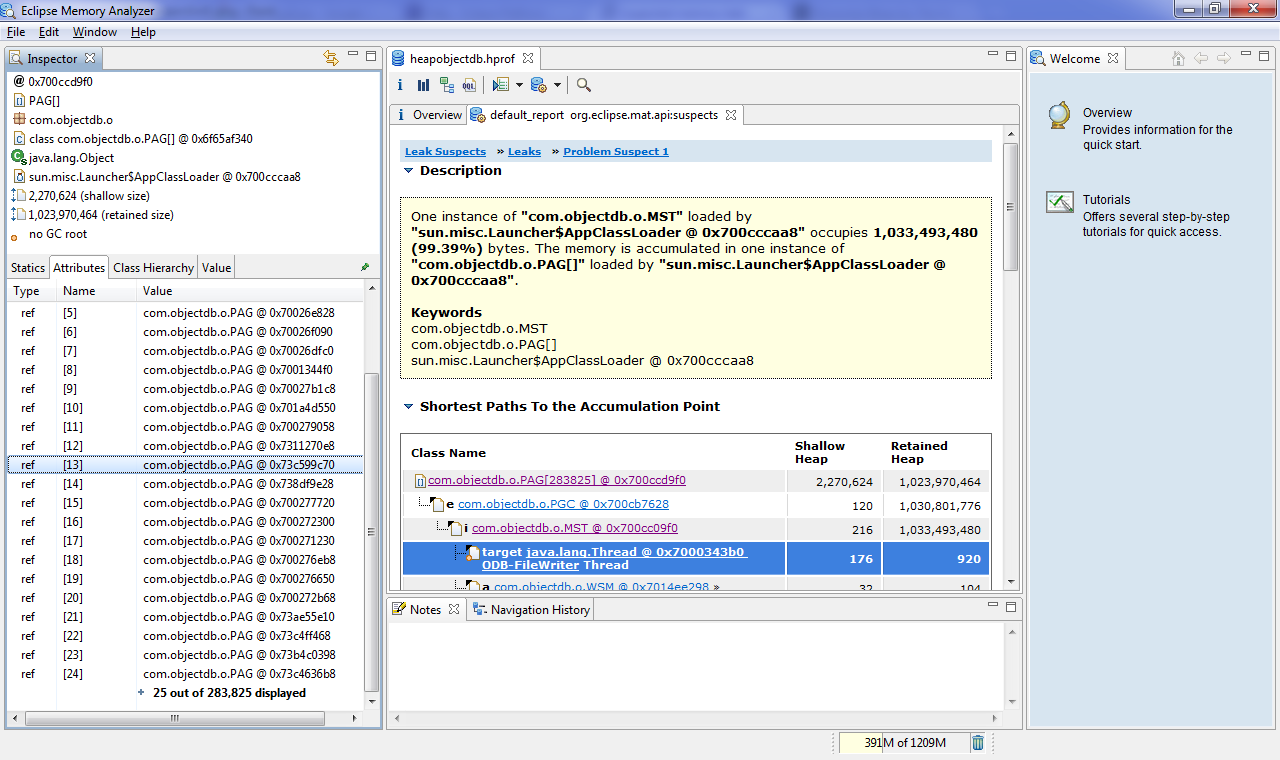Open com.objectdb.o.PAG[283825] link
The height and width of the screenshot is (760, 1280).
[557, 481]
